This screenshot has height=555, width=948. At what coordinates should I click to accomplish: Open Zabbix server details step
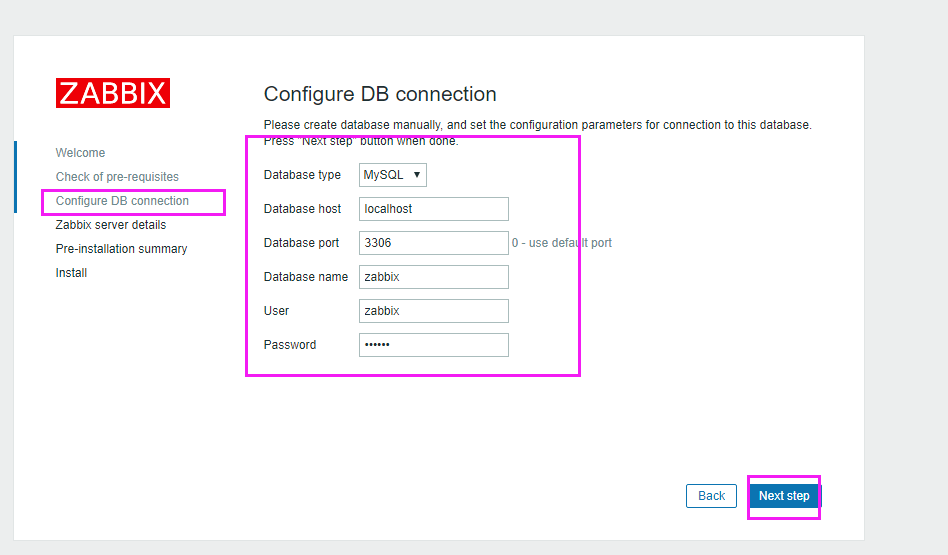pos(111,225)
